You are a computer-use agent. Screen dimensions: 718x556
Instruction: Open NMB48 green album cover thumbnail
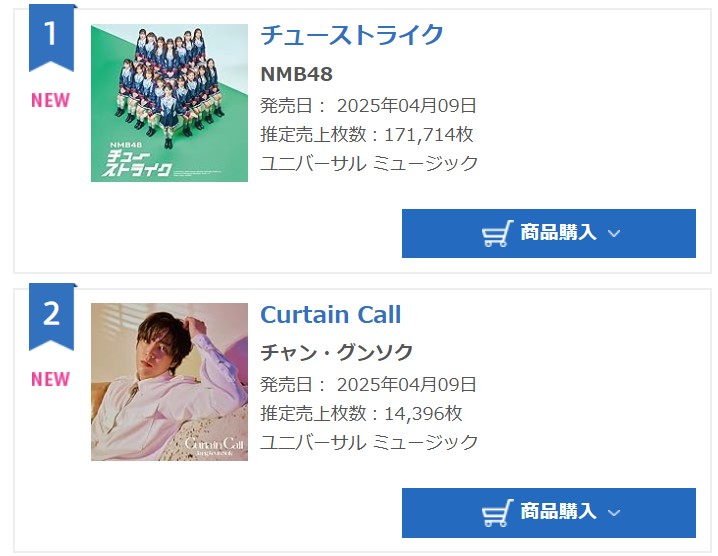pos(169,103)
